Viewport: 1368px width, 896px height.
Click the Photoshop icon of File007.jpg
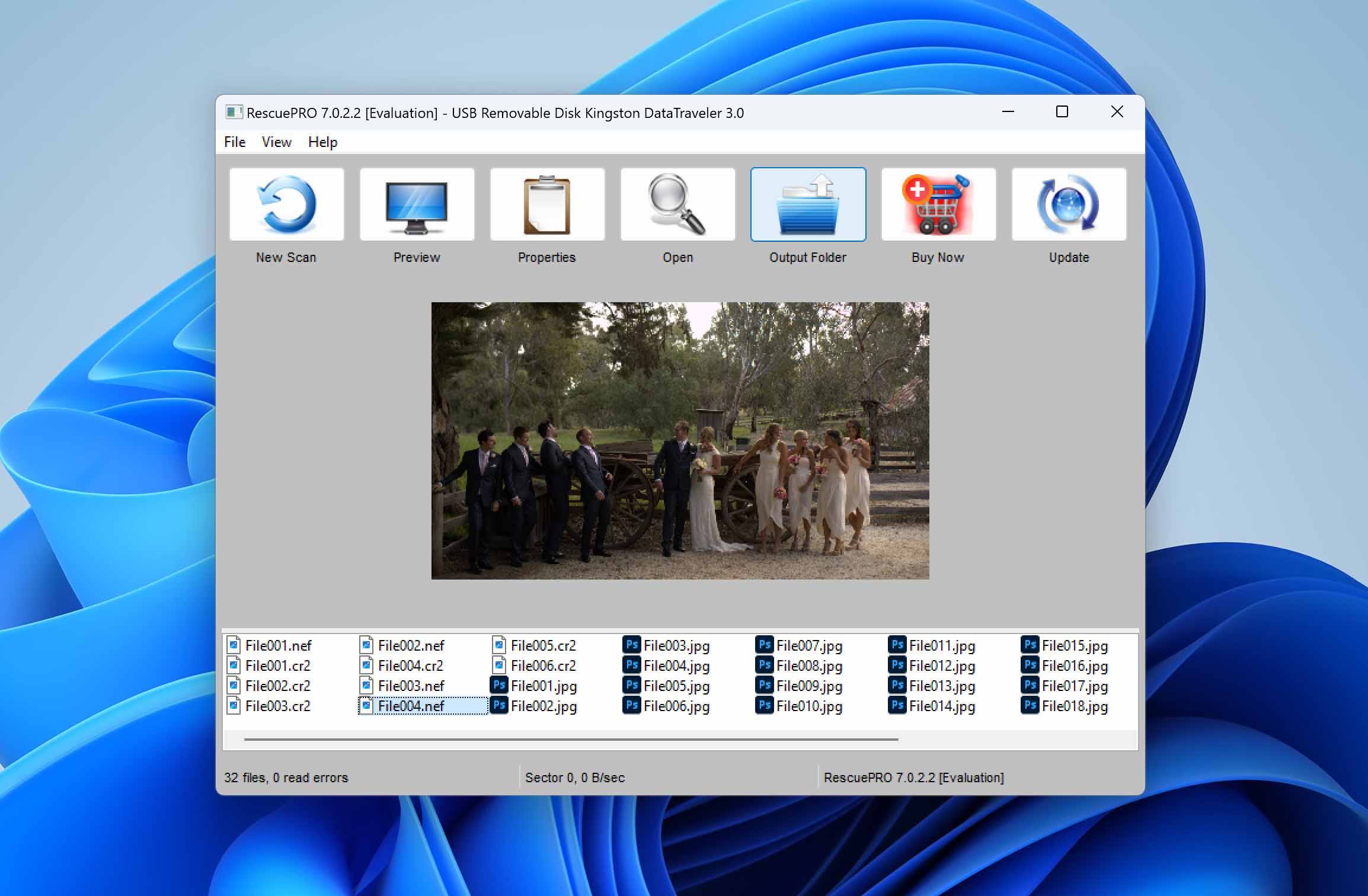[765, 645]
